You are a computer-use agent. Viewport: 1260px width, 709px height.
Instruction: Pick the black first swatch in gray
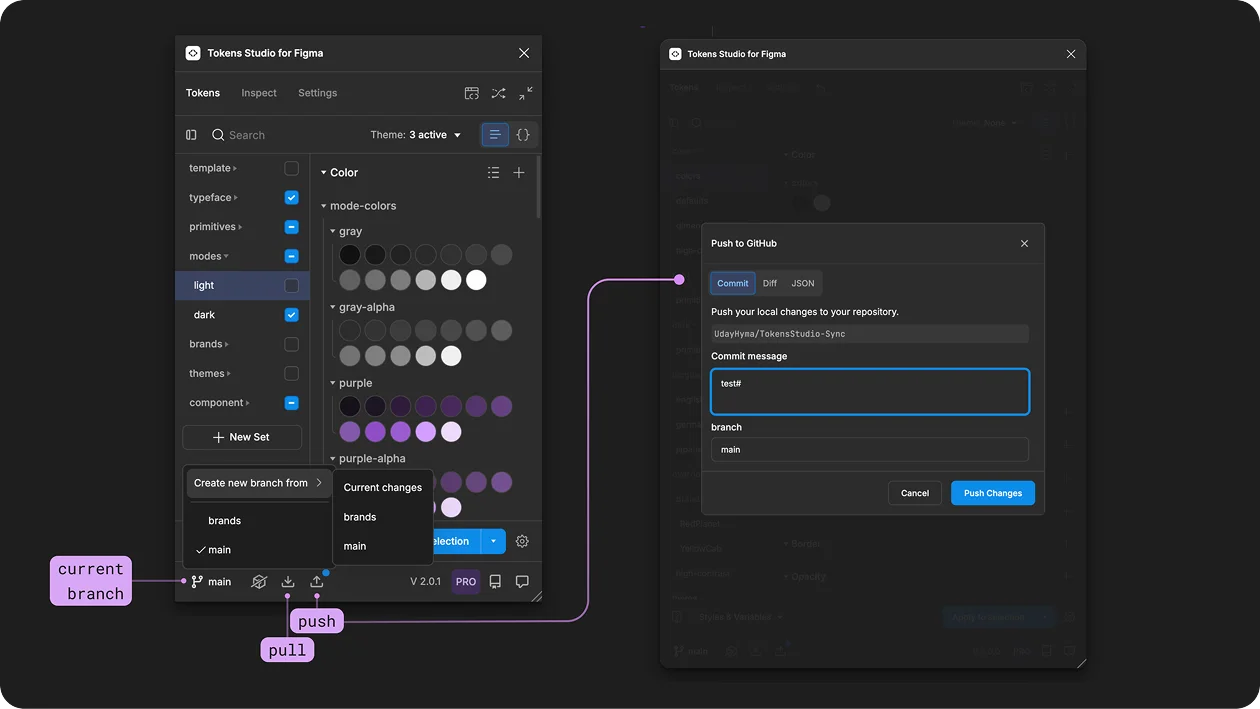350,255
